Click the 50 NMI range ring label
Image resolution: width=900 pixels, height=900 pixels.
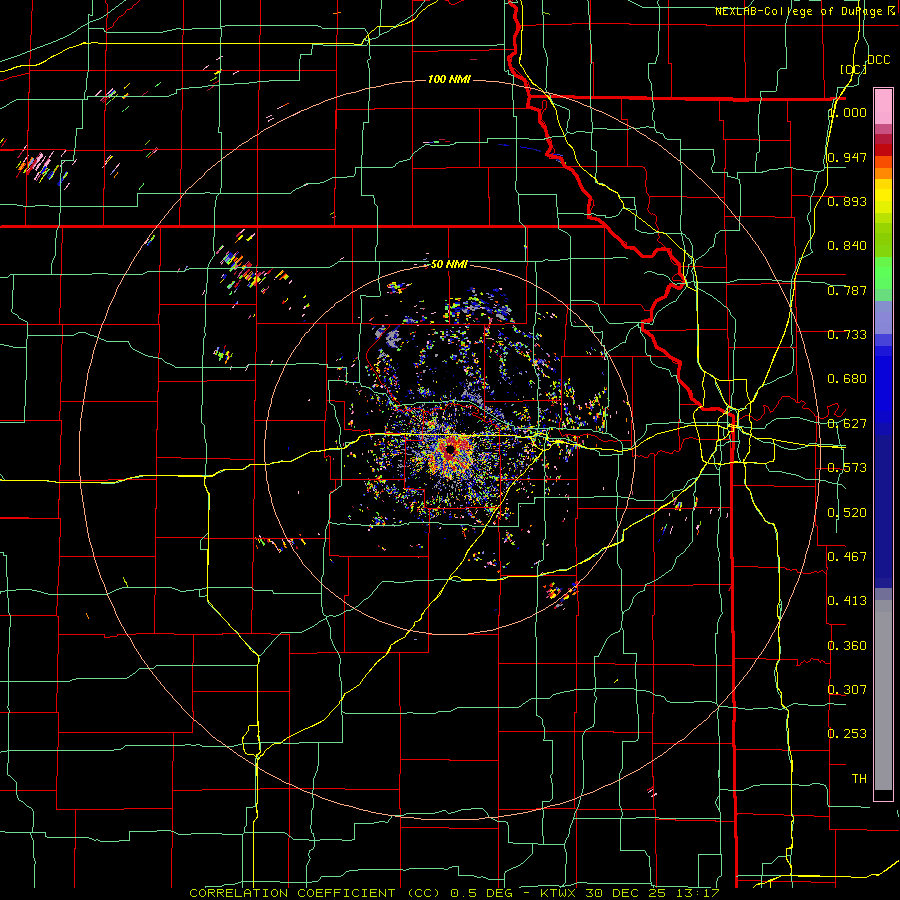(x=449, y=265)
